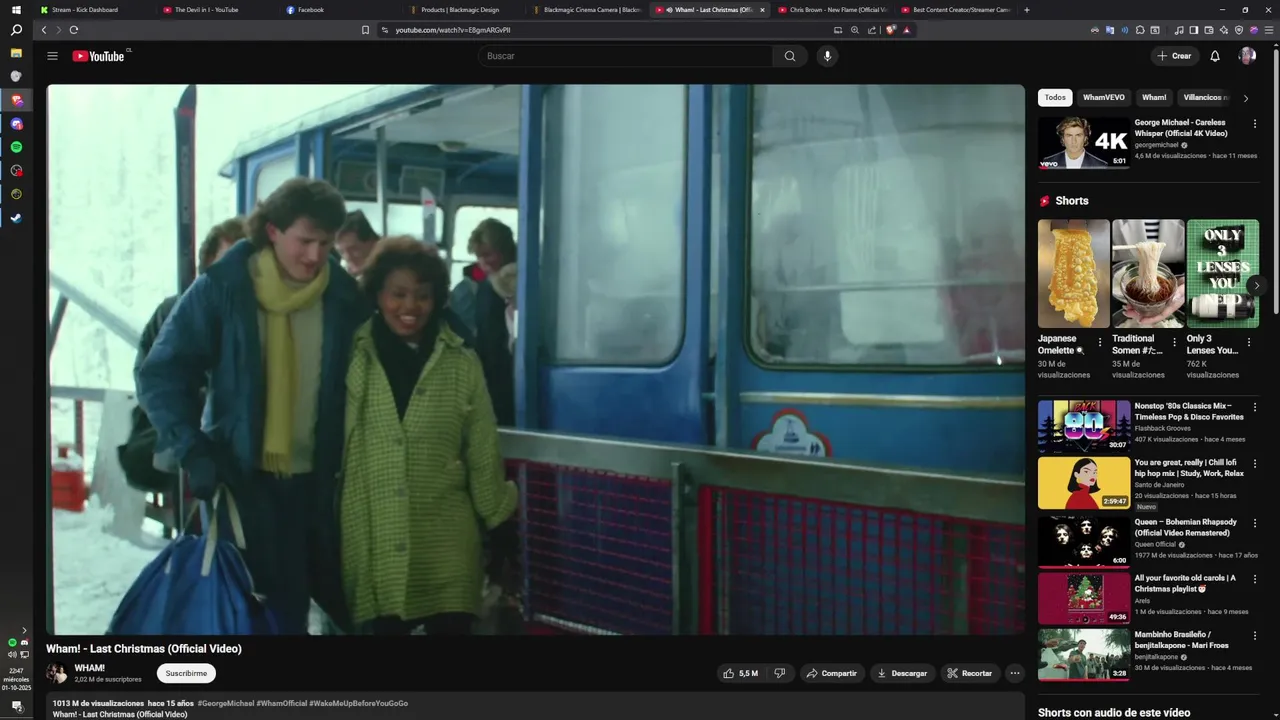The image size is (1280, 720).
Task: Open the page zoom magnifier in address bar
Action: coord(855,30)
